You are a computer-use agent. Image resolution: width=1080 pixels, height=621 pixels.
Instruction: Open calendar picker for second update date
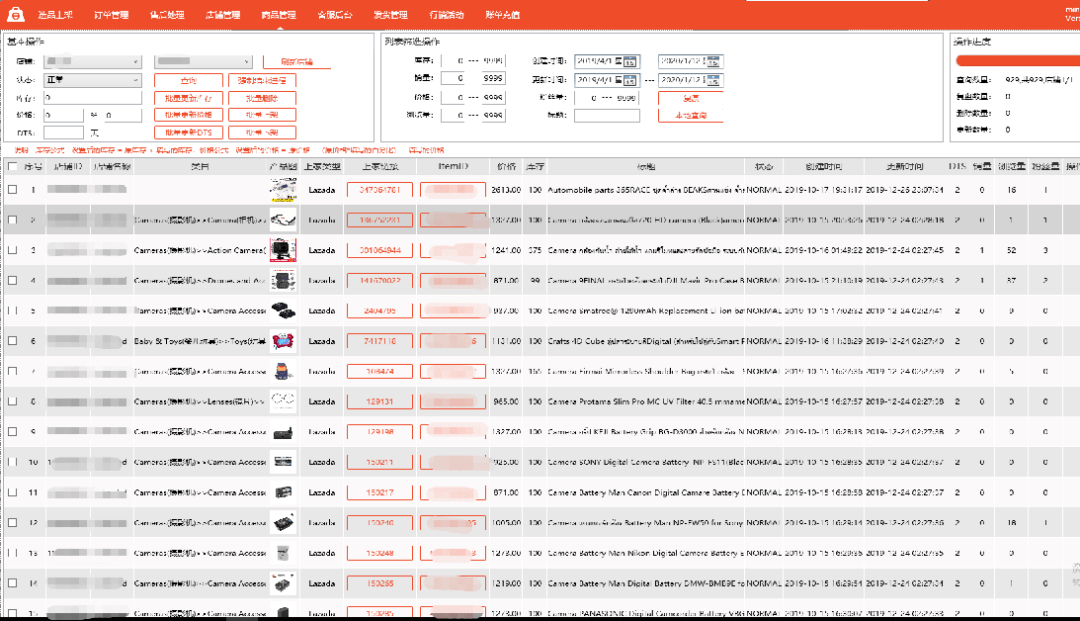click(x=717, y=80)
